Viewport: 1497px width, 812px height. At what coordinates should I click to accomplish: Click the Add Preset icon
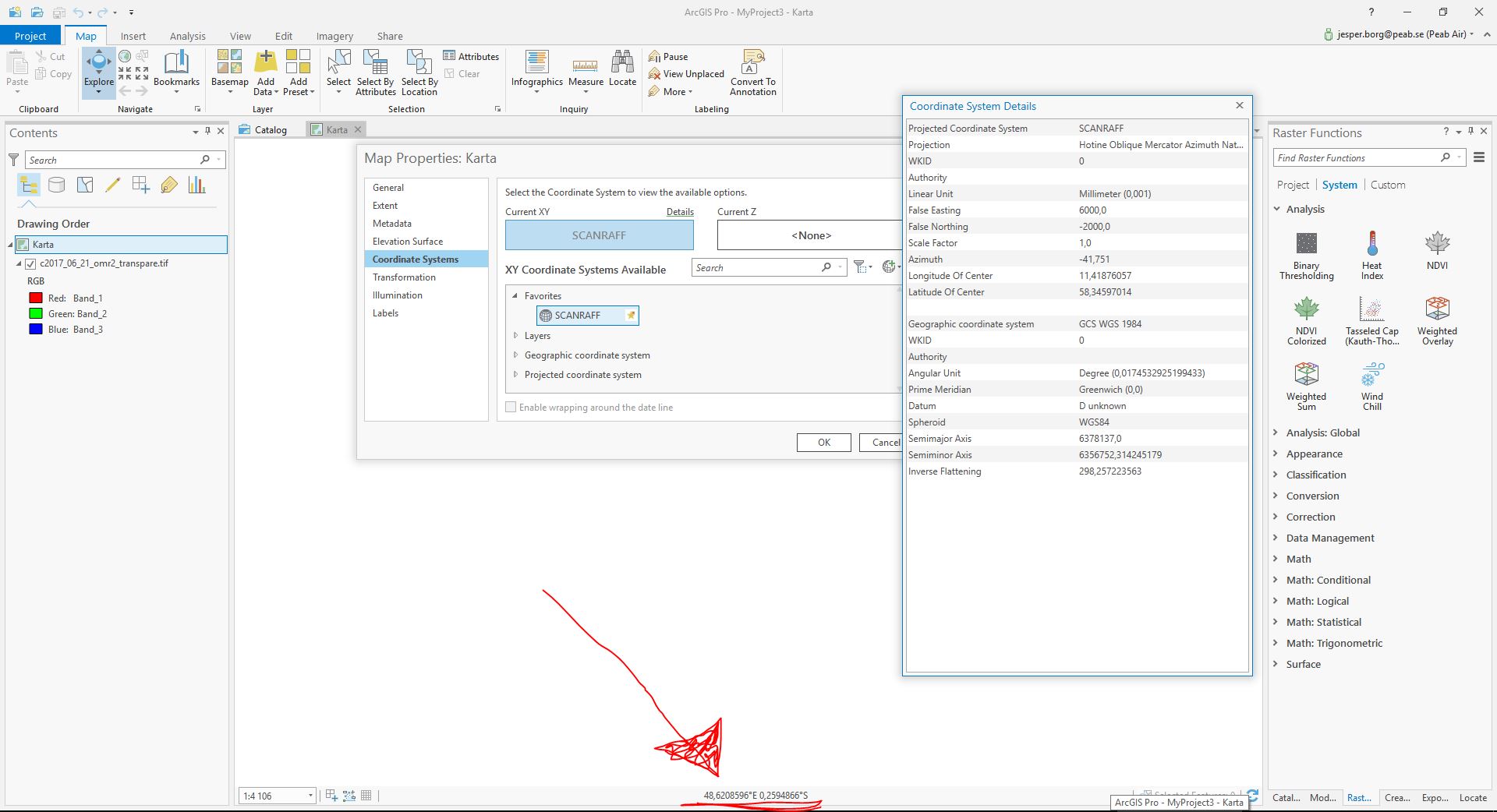pos(298,61)
